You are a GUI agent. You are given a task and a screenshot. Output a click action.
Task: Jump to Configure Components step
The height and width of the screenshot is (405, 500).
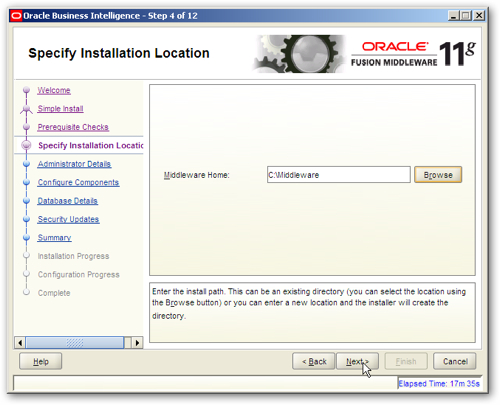click(78, 182)
